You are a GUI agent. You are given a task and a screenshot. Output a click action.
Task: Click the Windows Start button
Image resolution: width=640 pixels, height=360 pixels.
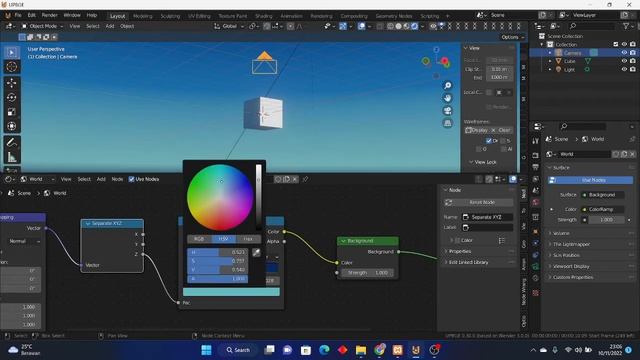click(x=207, y=350)
